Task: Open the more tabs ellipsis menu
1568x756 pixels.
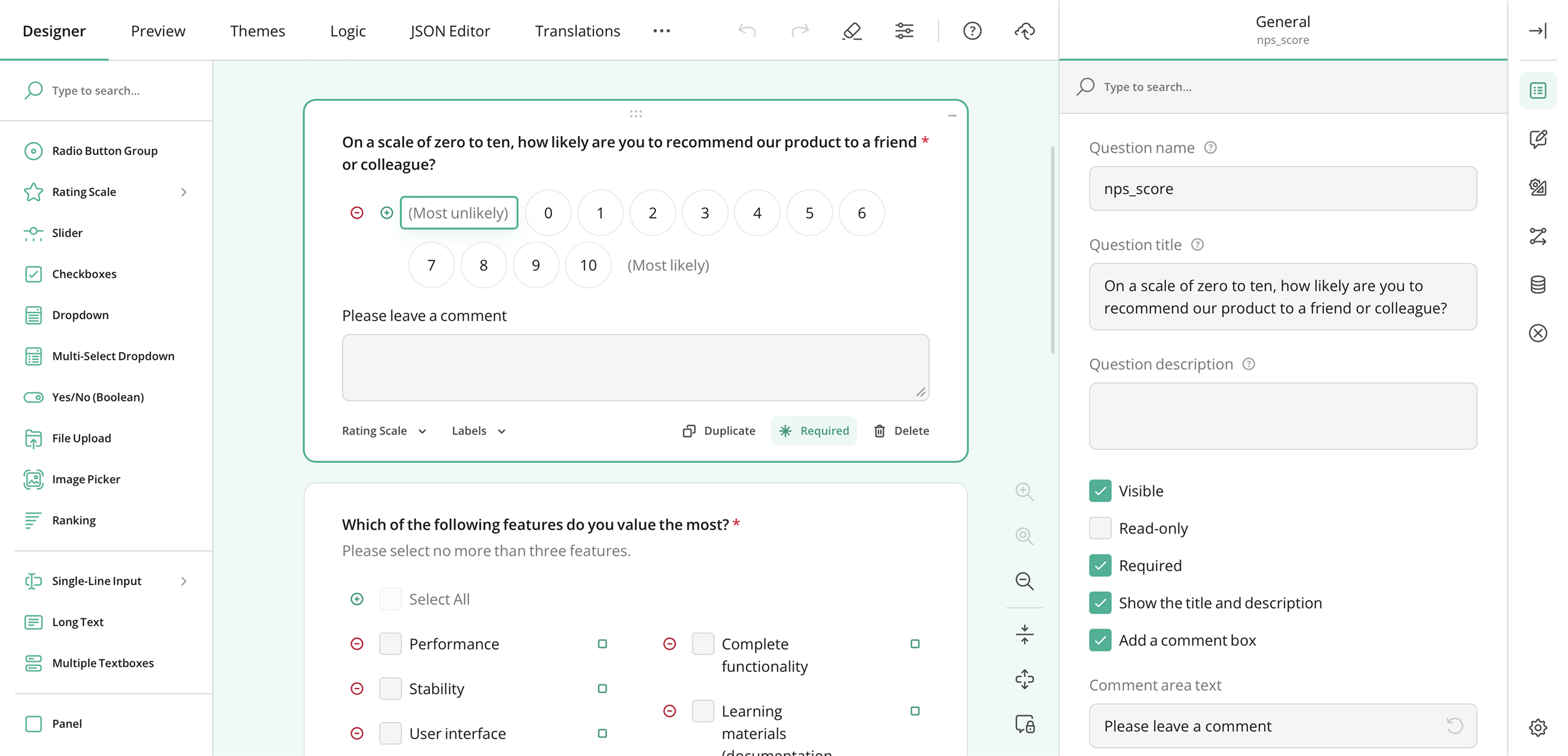Action: 661,30
